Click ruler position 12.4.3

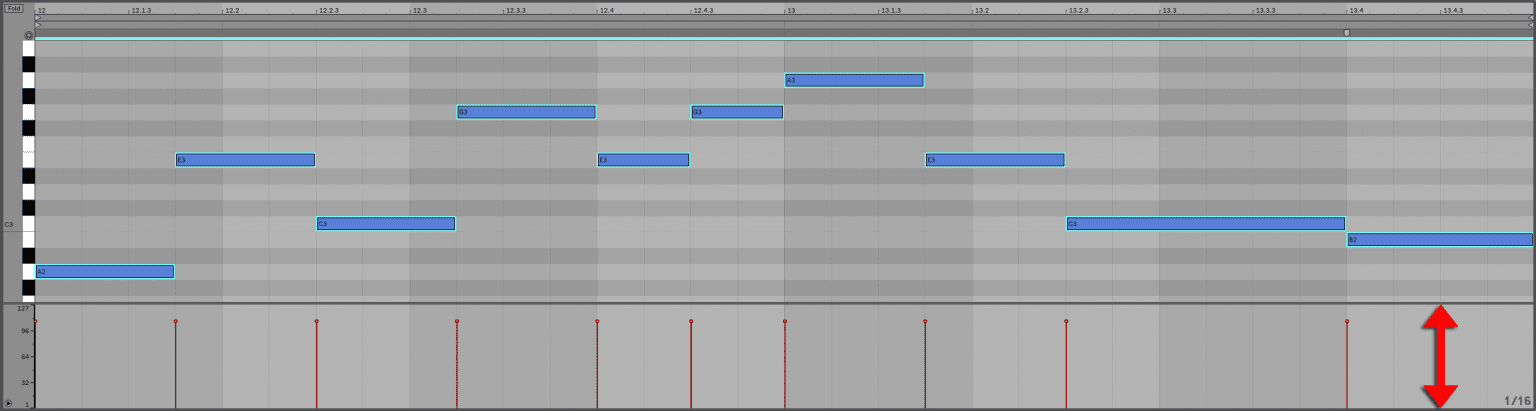point(703,10)
